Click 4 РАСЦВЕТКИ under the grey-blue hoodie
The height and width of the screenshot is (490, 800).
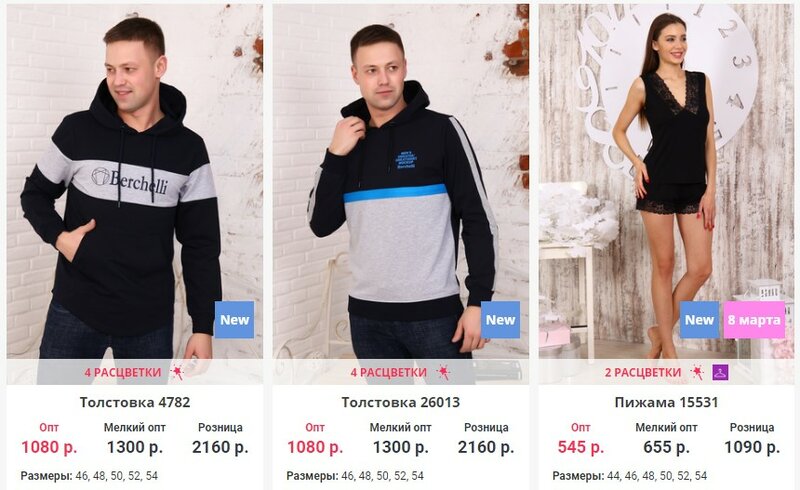click(x=389, y=373)
